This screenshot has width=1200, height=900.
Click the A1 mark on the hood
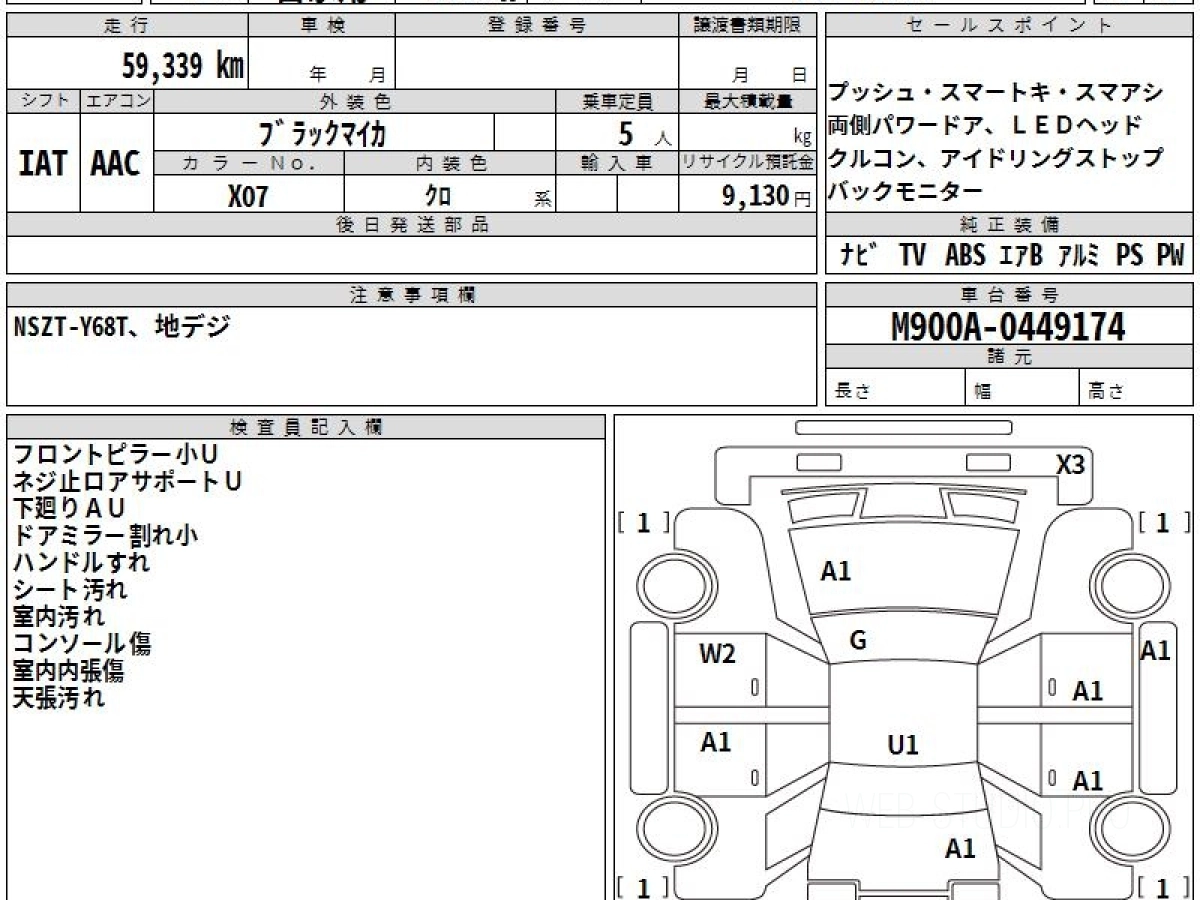point(836,571)
